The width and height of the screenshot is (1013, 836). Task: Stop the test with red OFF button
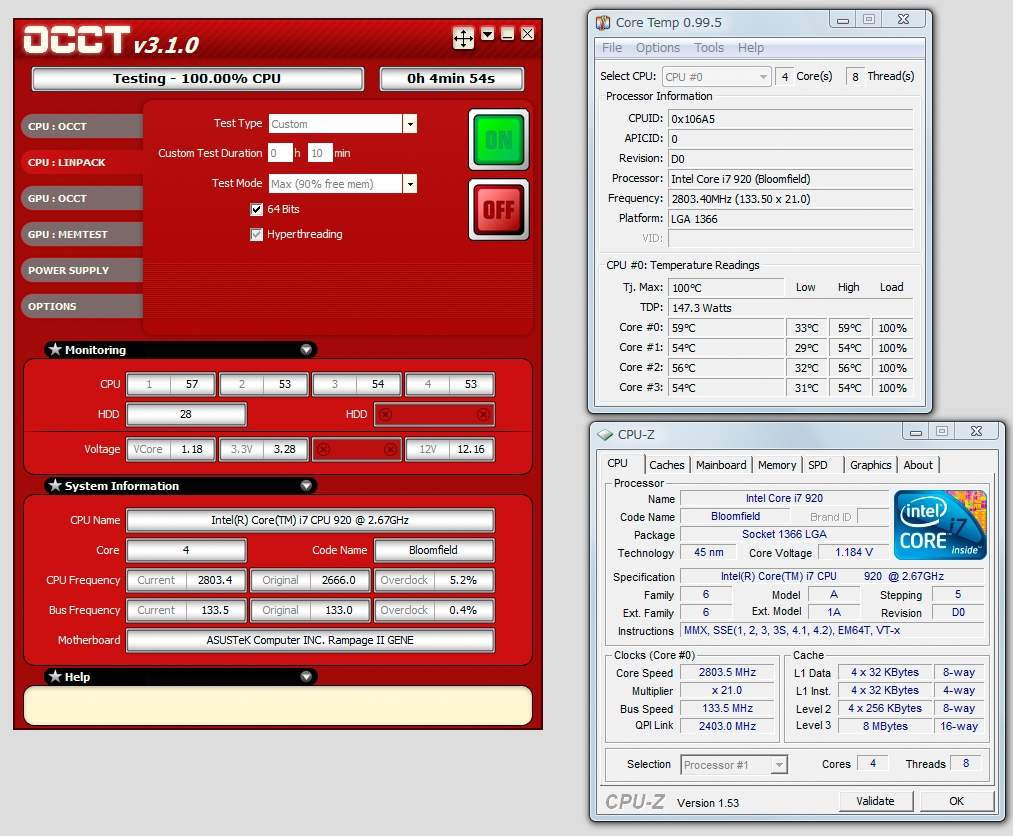point(499,209)
